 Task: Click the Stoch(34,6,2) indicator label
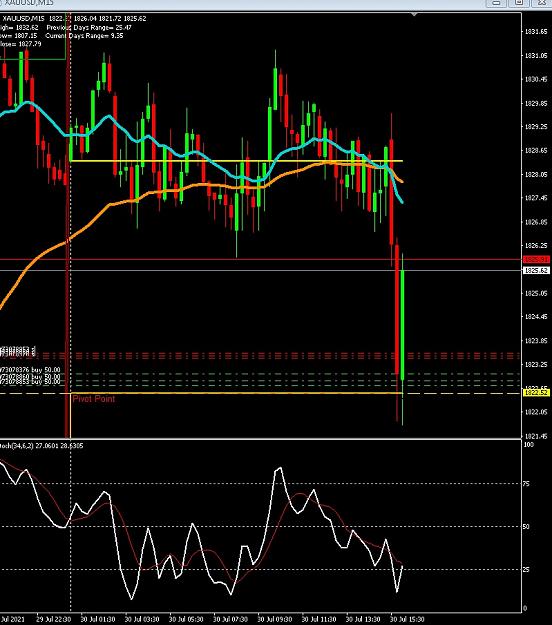tap(41, 446)
